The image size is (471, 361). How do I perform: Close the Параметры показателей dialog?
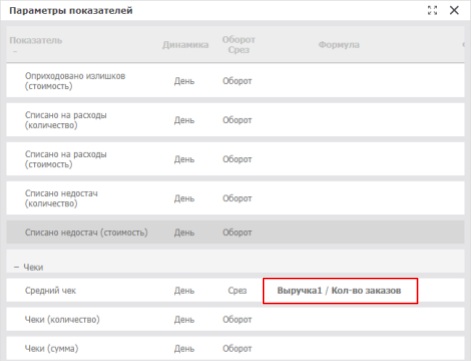[x=454, y=10]
